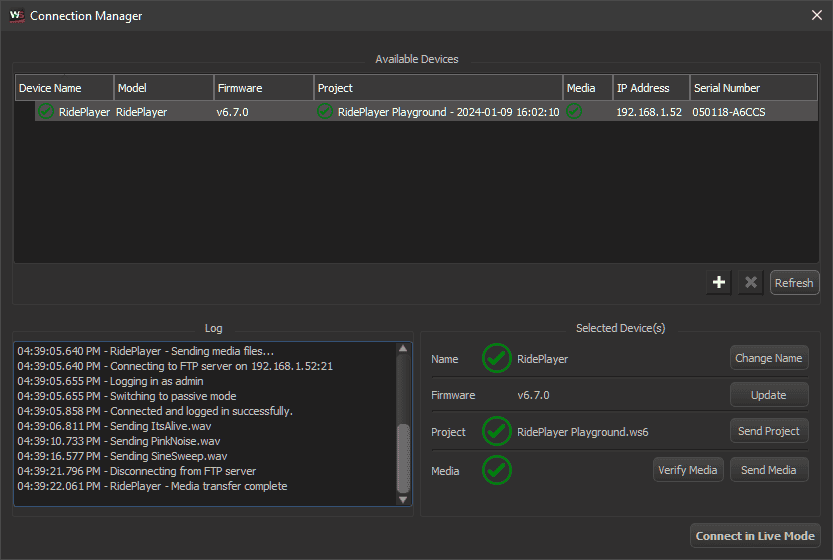
Task: Click the Media column green checkmark in table
Action: coord(574,112)
